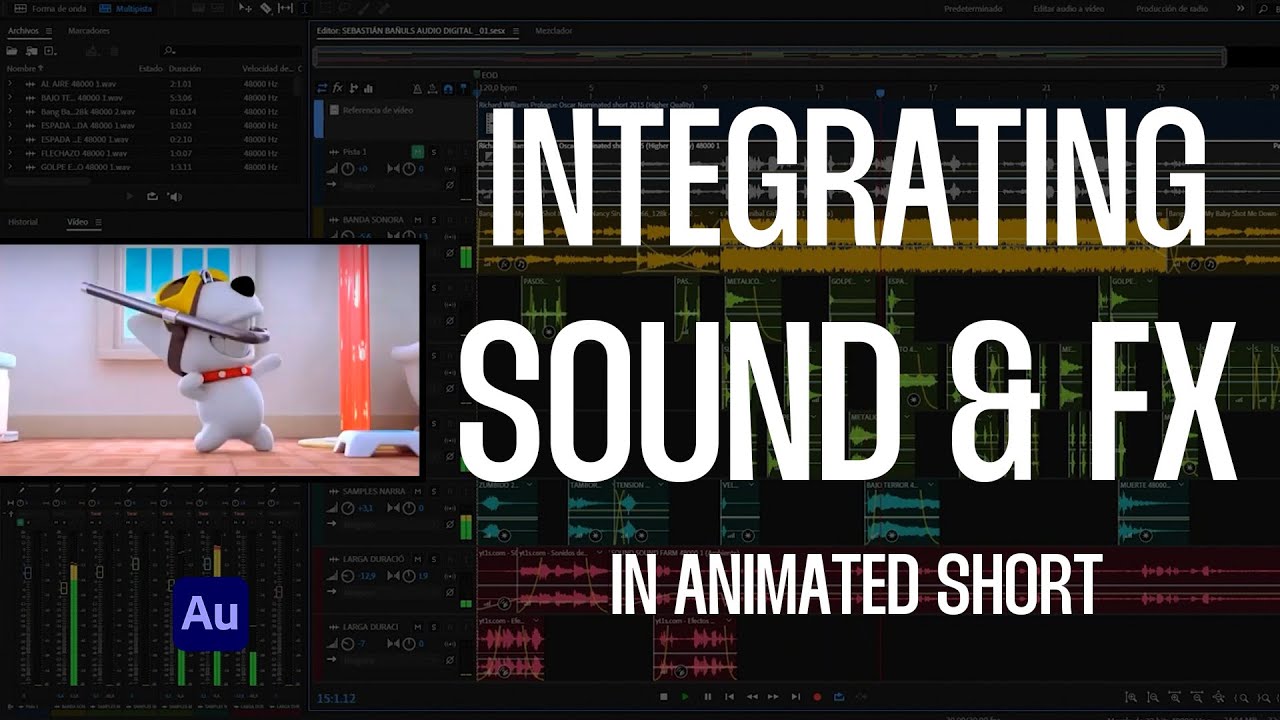Click the Import File icon in Archivos

pyautogui.click(x=31, y=50)
